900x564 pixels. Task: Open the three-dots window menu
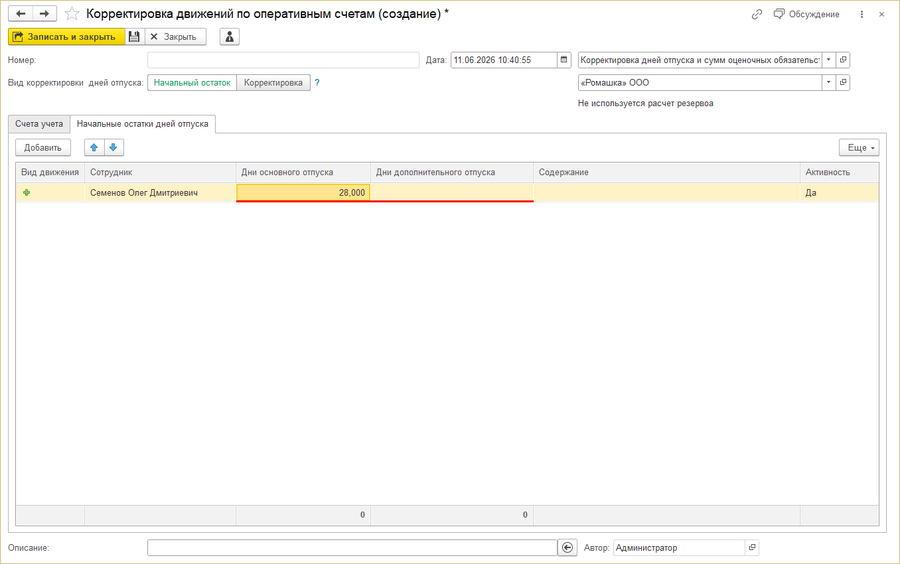tap(862, 14)
